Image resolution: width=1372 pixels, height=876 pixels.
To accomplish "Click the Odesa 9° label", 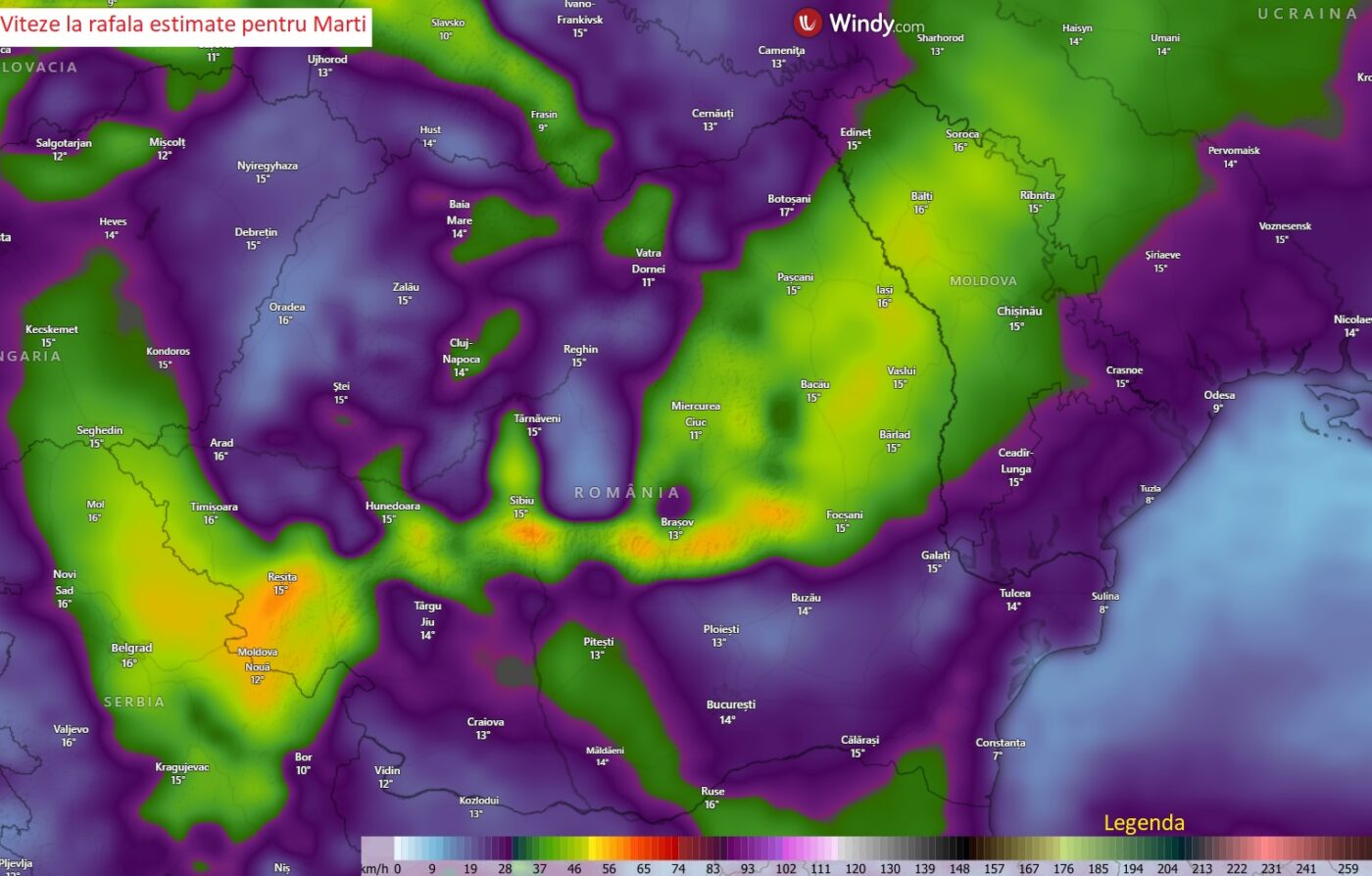I will pos(1218,401).
